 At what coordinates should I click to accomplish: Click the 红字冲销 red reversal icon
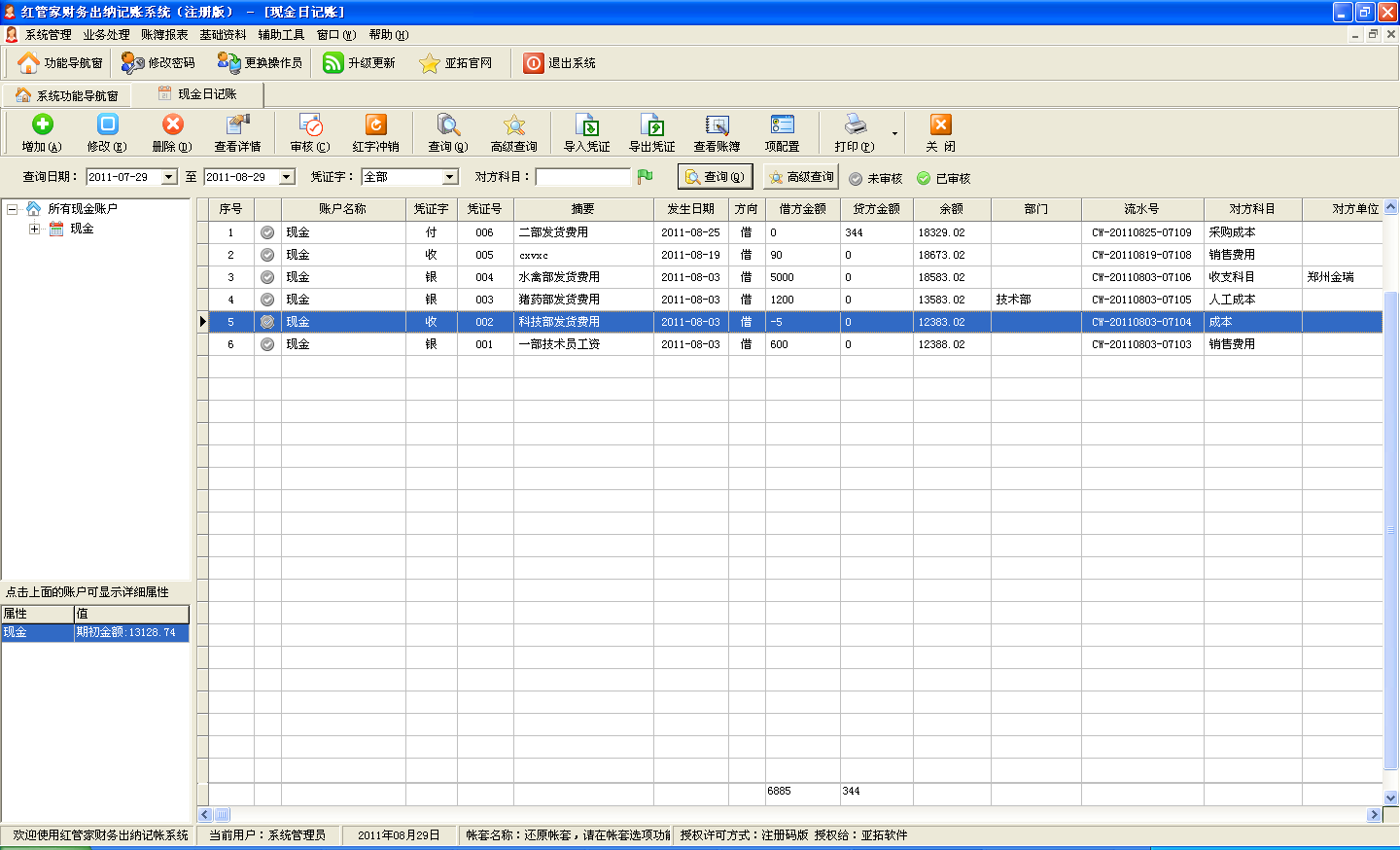(375, 125)
